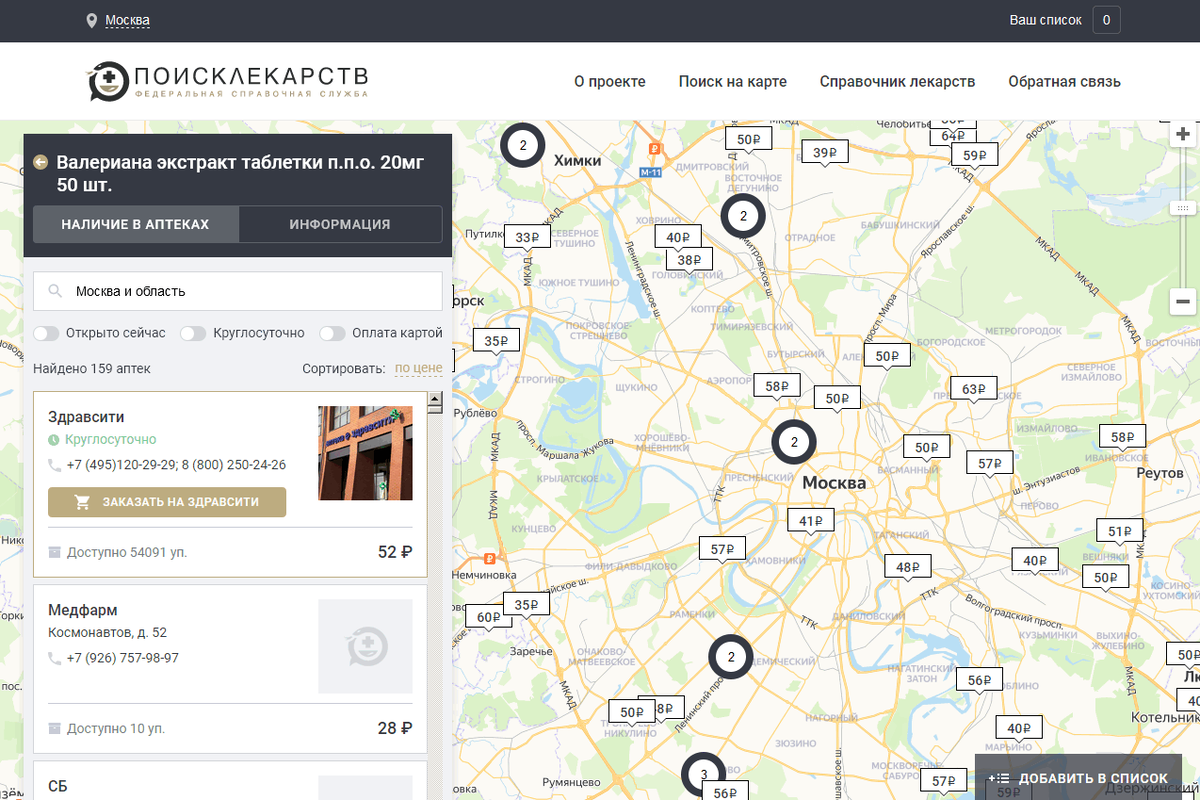Viewport: 1200px width, 800px height.
Task: Open cluster marker 2 beside Москва label
Action: (794, 442)
